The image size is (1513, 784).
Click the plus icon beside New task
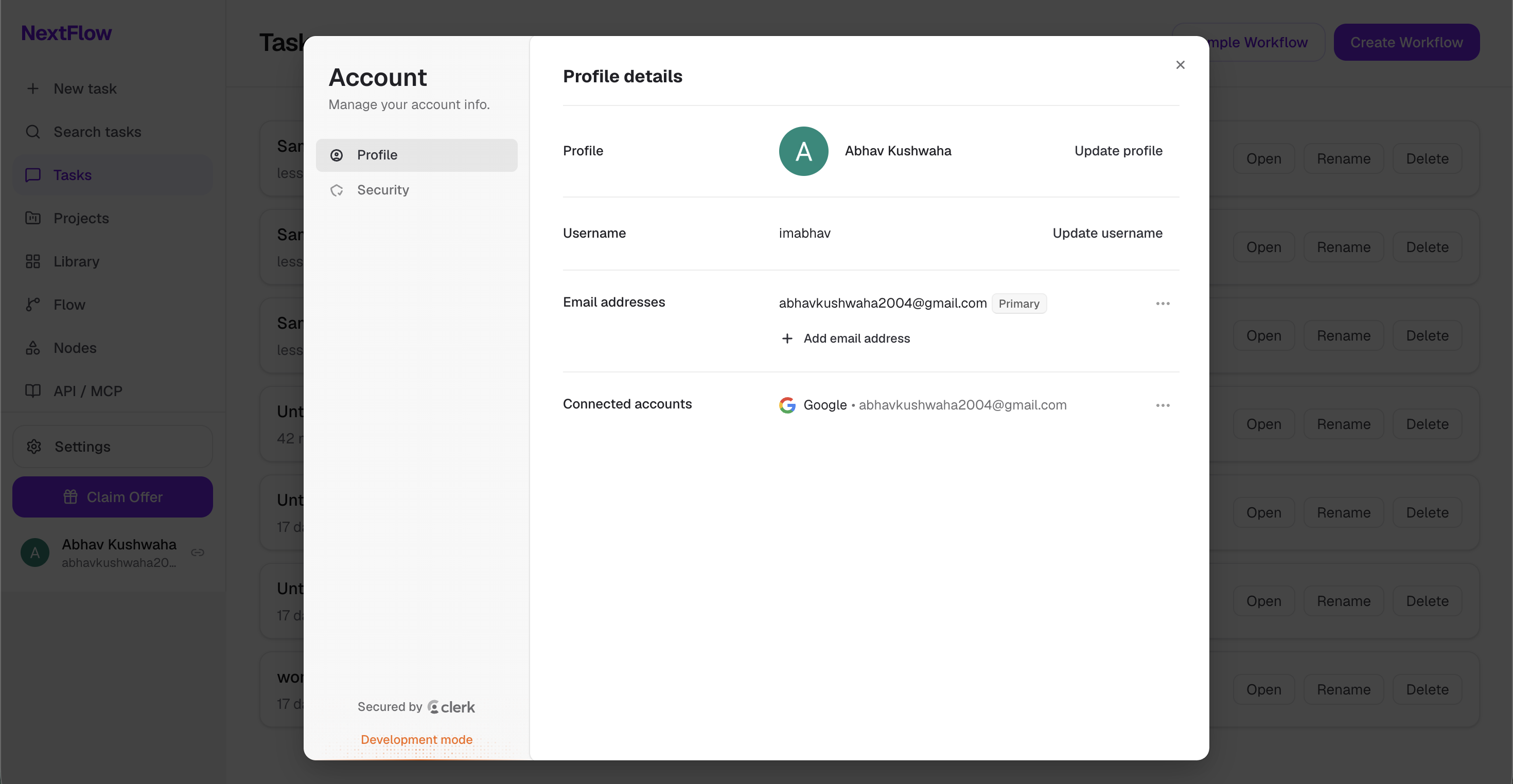(x=33, y=88)
